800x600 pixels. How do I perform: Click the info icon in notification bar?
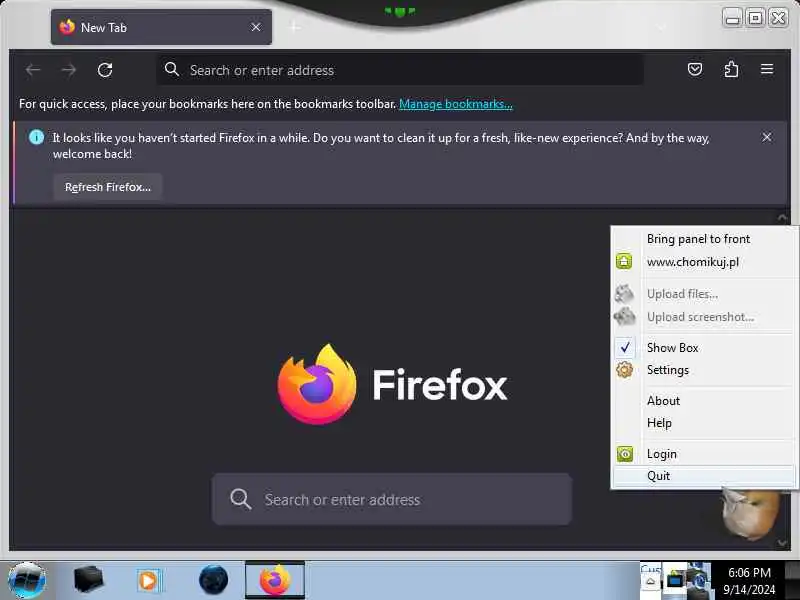click(x=36, y=137)
